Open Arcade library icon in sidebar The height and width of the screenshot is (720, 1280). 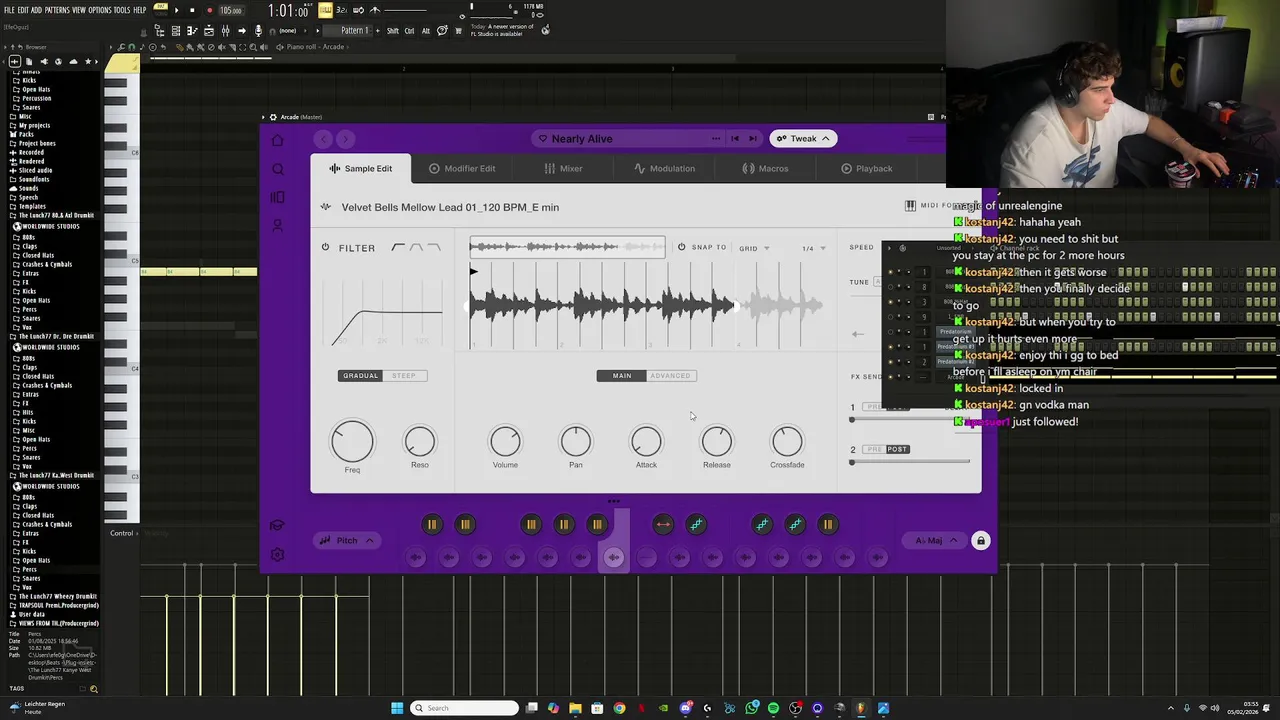[x=278, y=197]
